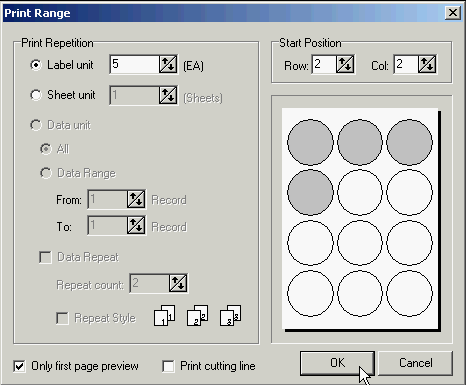The image size is (466, 385).
Task: Select repeat style icon numbered 1
Action: (165, 315)
